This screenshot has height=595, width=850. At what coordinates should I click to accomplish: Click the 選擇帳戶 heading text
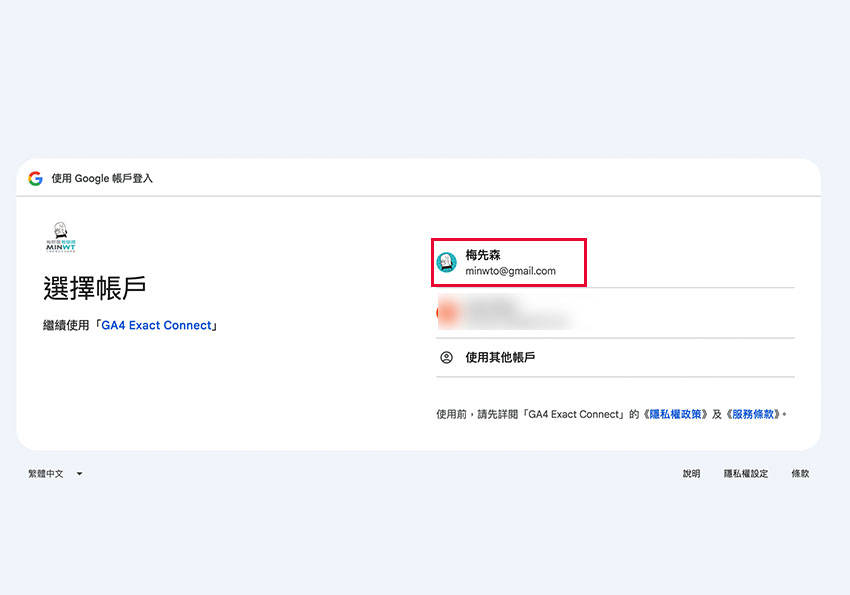(x=95, y=288)
